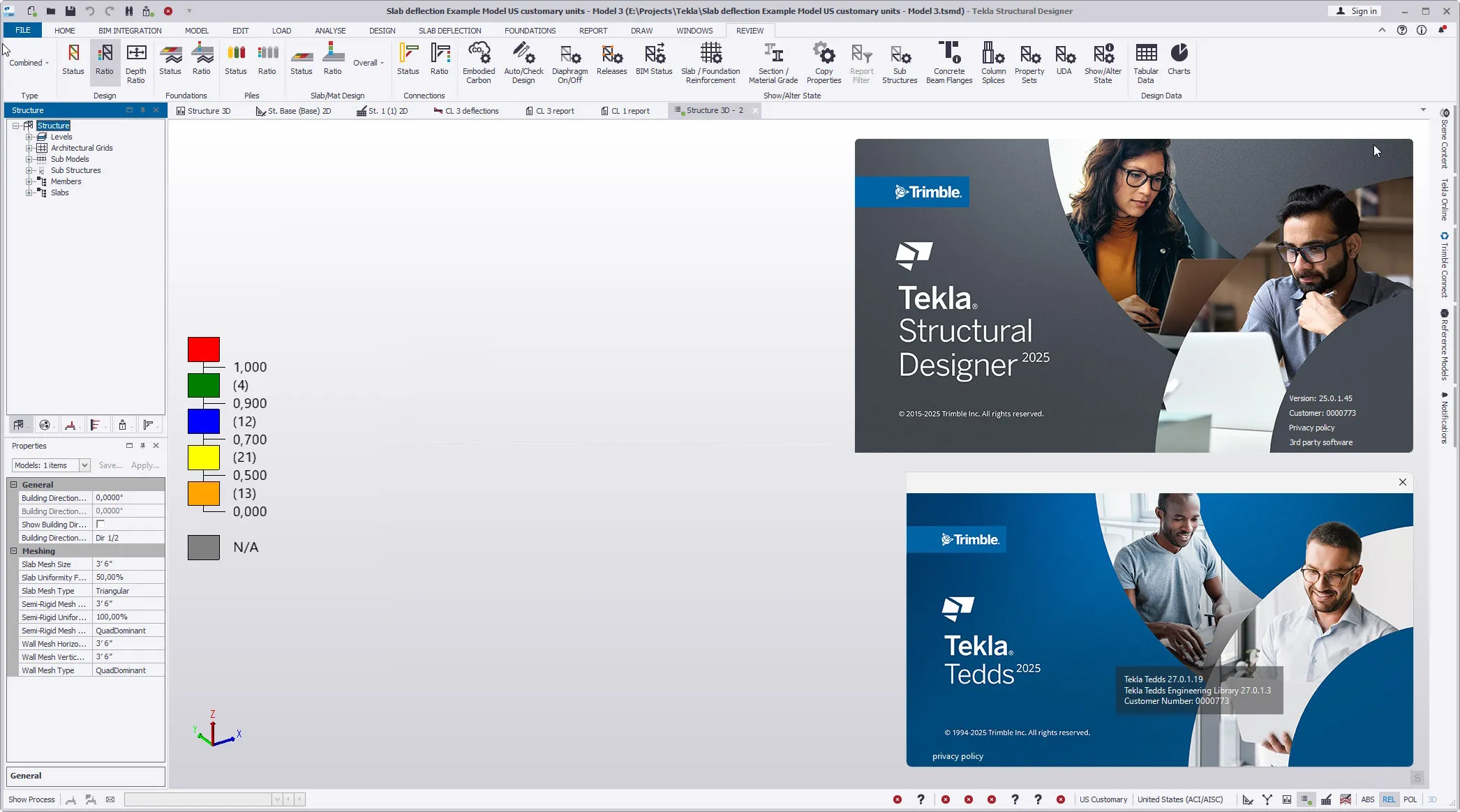Open the Combined type dropdown
The image size is (1460, 812).
(29, 63)
